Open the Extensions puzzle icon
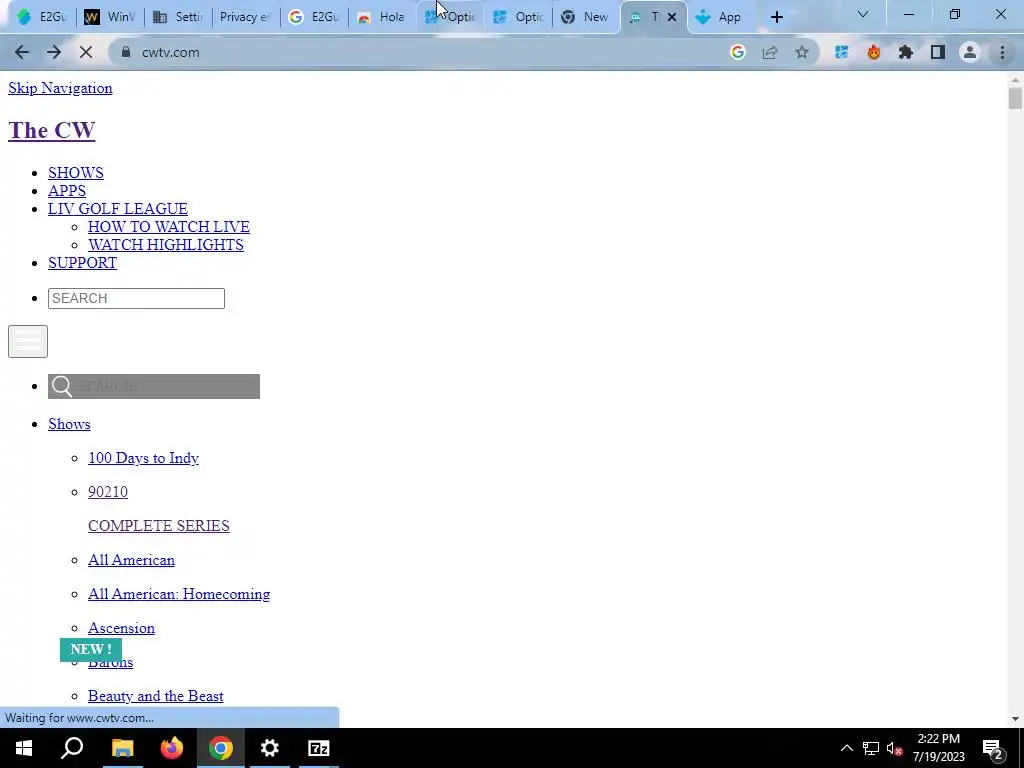 click(x=906, y=52)
